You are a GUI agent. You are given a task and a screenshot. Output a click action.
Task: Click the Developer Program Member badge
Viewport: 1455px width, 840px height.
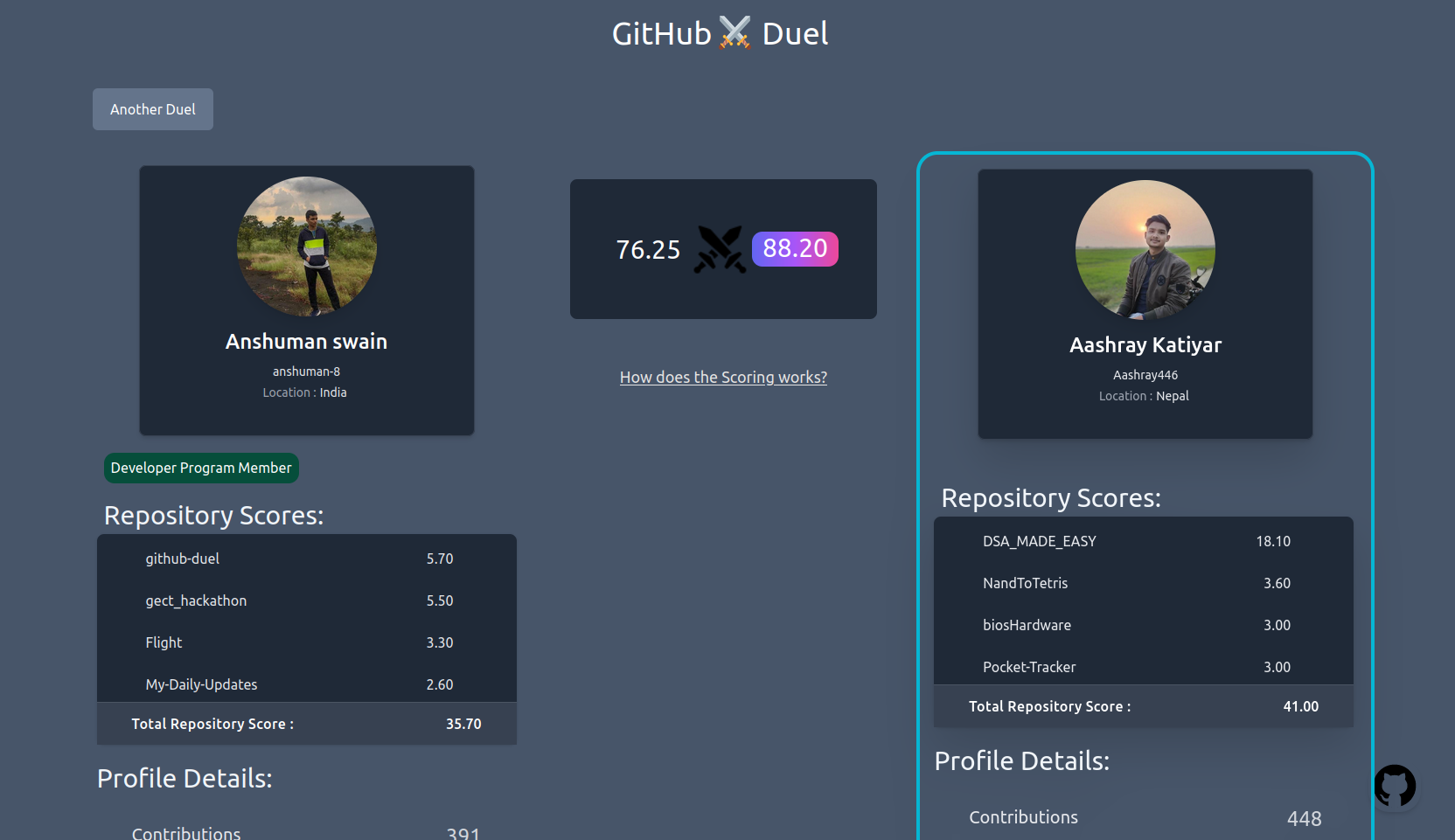click(x=200, y=468)
